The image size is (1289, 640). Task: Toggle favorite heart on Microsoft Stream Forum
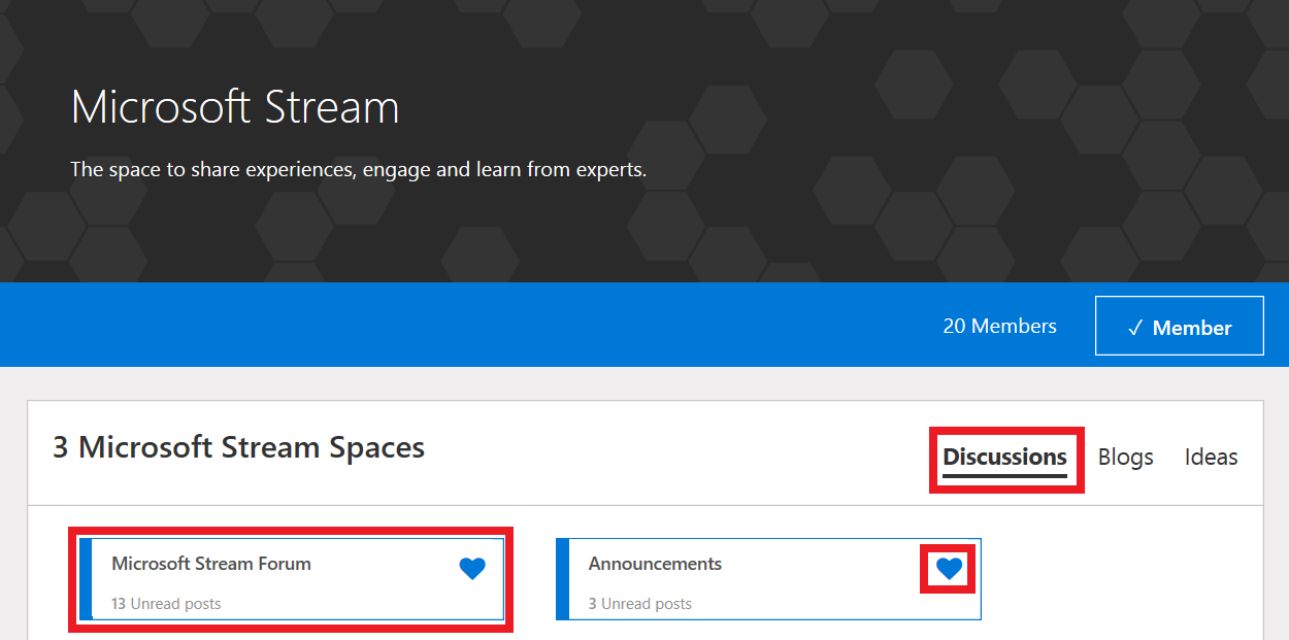(472, 569)
